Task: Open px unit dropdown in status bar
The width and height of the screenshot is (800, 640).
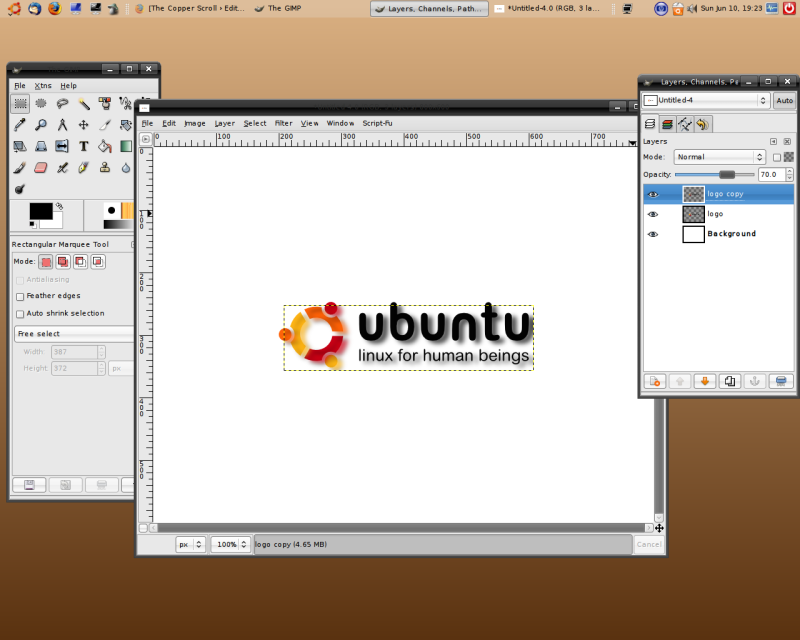Action: coord(190,545)
